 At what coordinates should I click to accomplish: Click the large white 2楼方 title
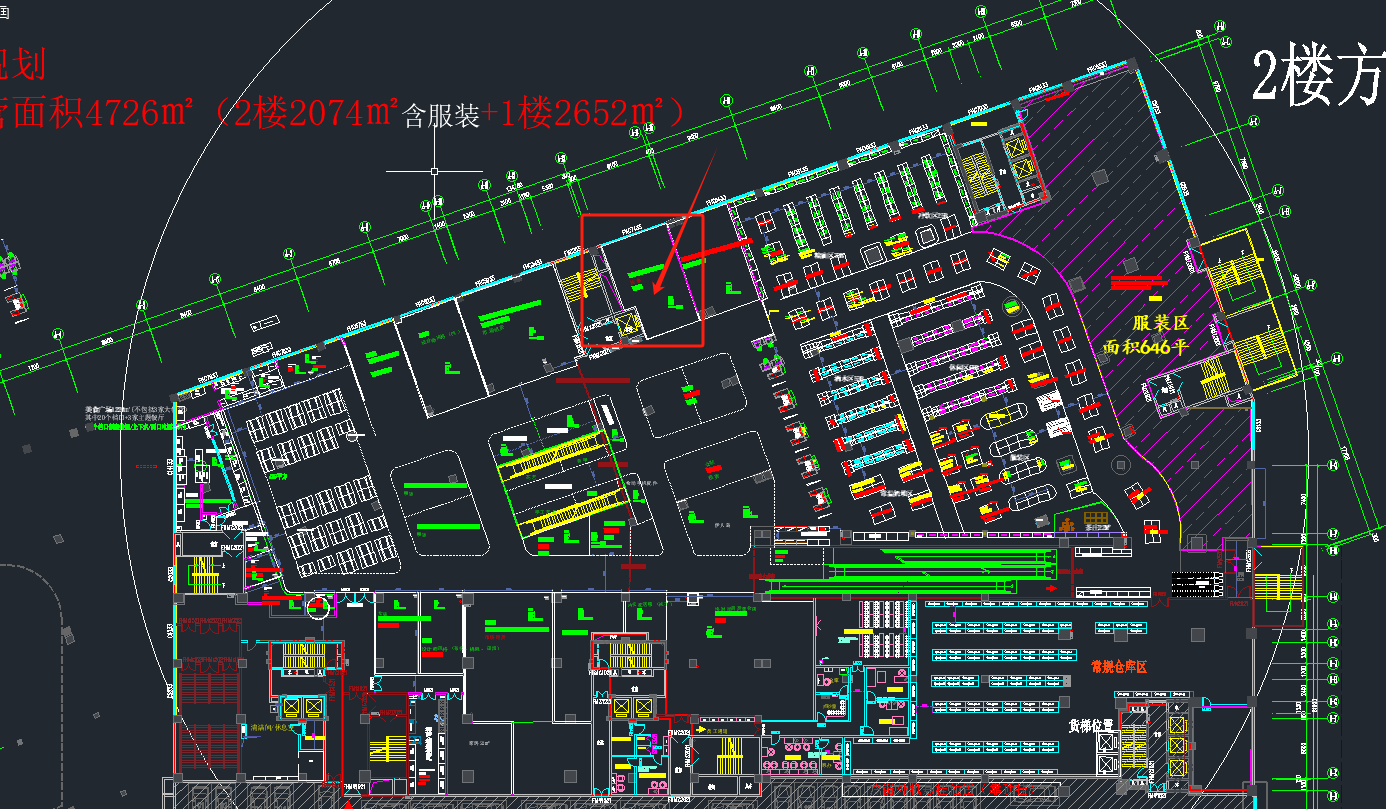1318,78
